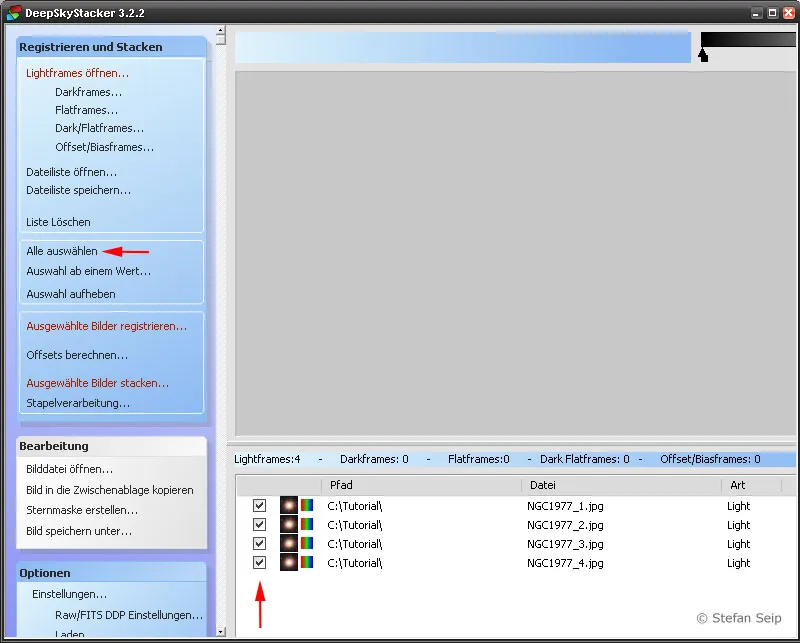The width and height of the screenshot is (800, 643).
Task: Click Offsets berechnen…
Action: (77, 355)
